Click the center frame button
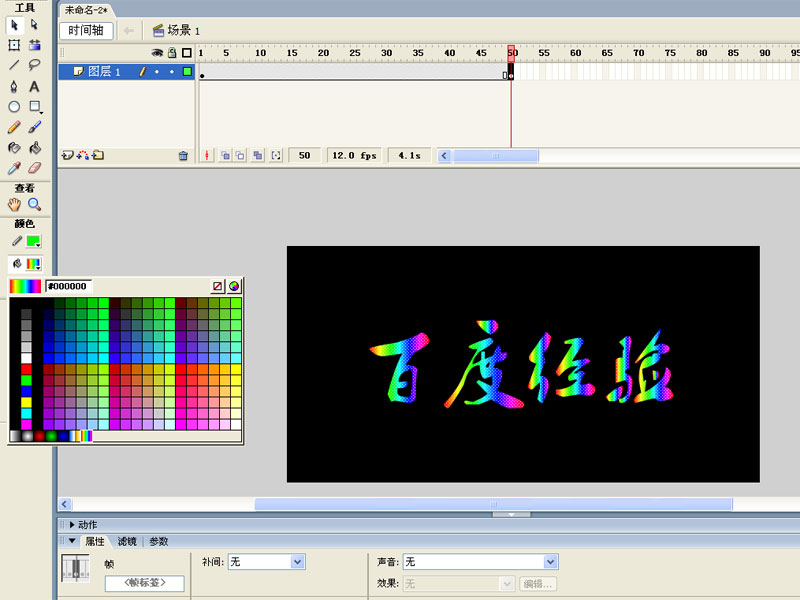The image size is (800, 600). tap(207, 155)
